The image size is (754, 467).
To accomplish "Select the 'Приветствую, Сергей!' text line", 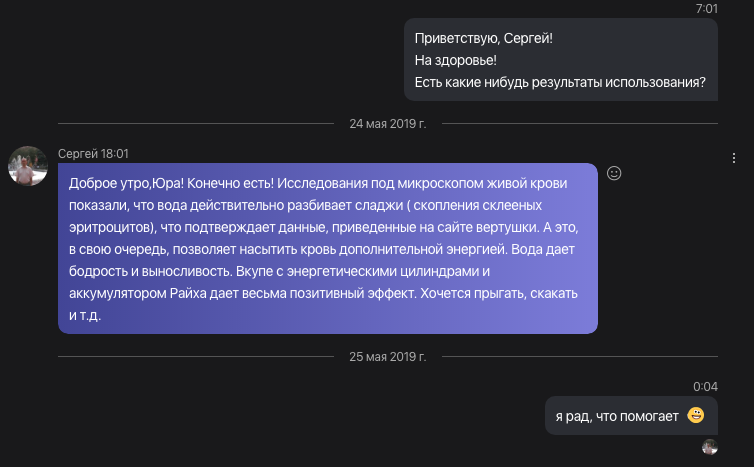I will coord(484,38).
